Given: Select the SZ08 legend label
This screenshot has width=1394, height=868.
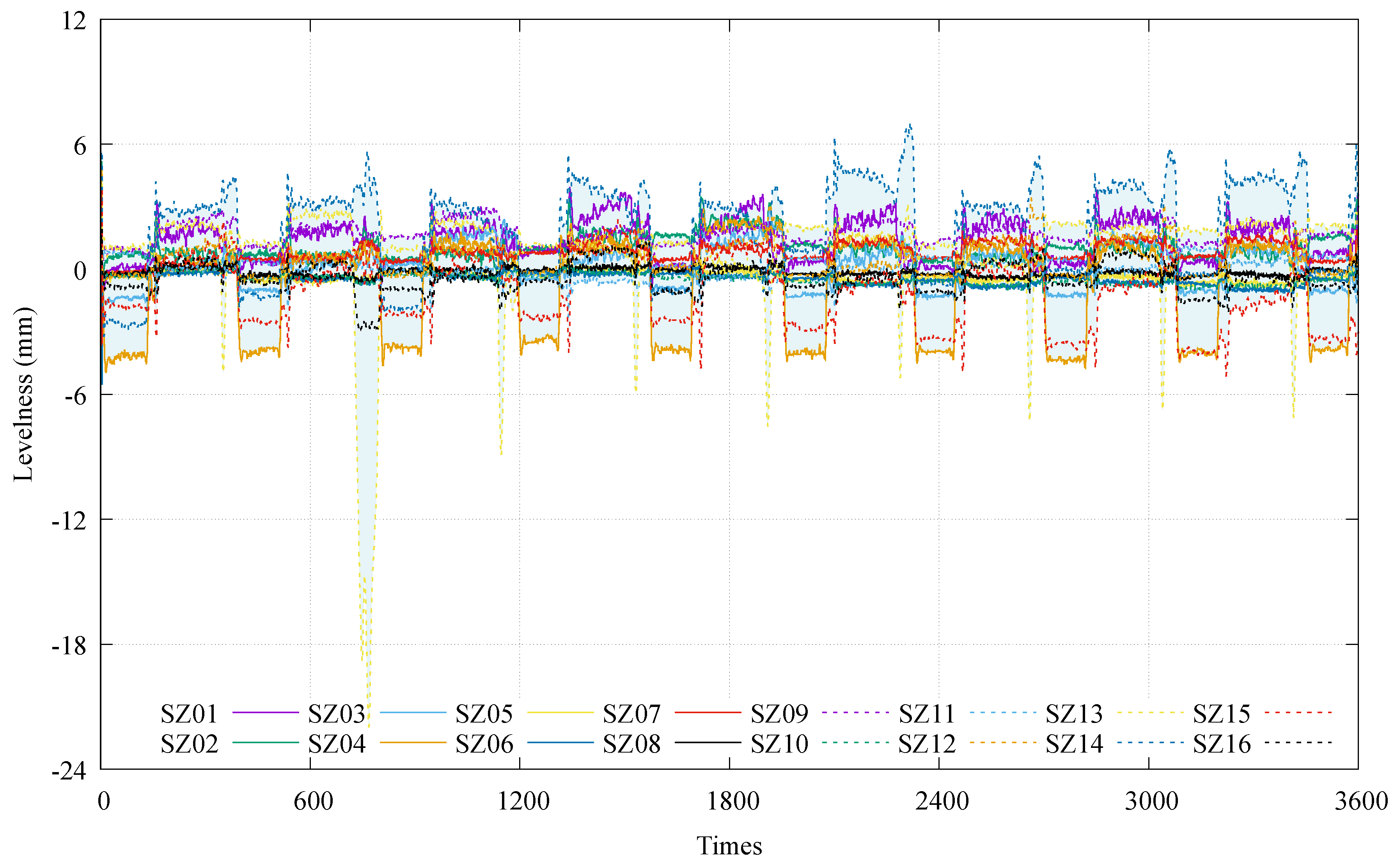Looking at the screenshot, I should tap(631, 744).
